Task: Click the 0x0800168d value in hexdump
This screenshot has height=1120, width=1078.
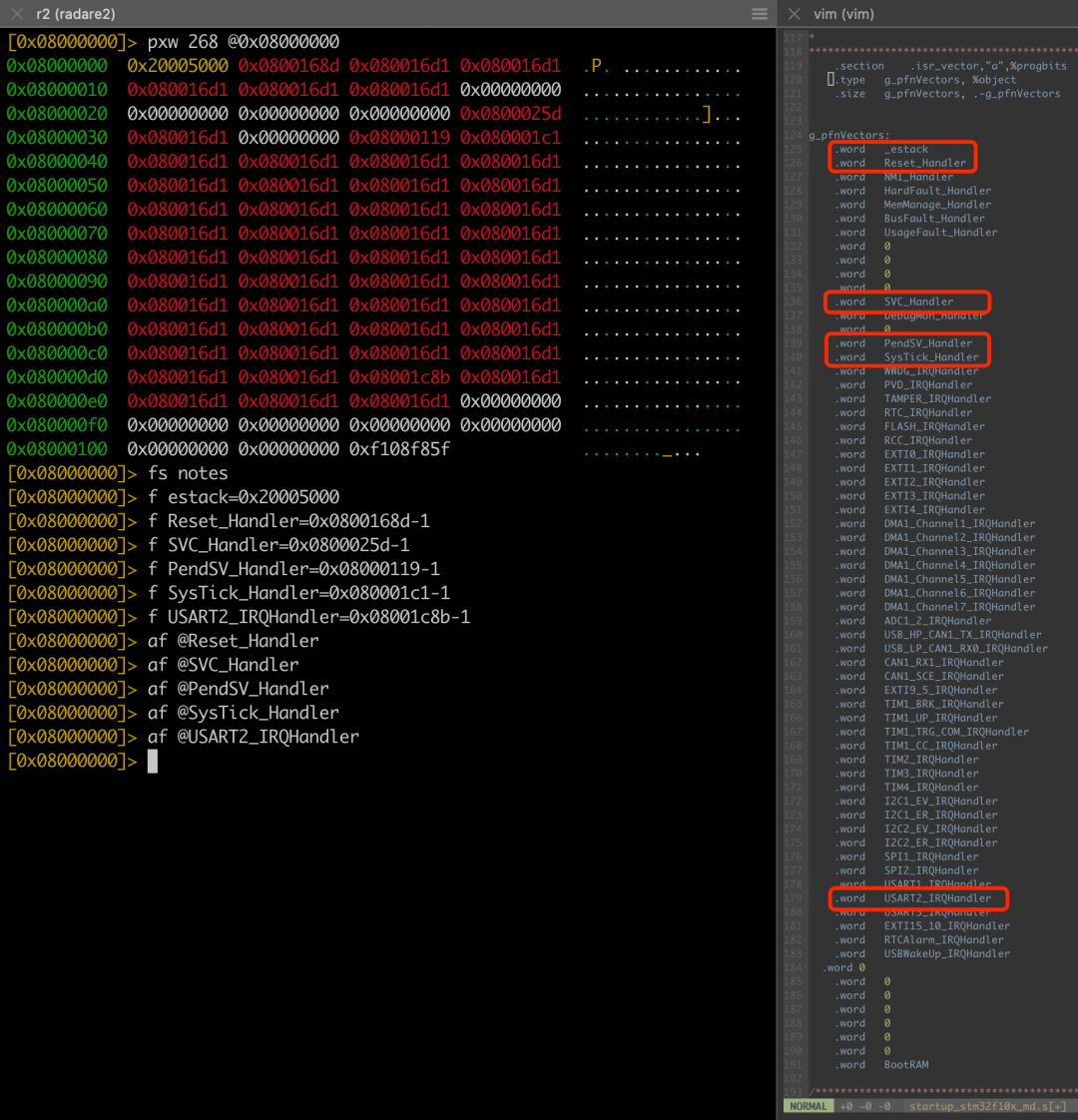Action: click(x=288, y=66)
